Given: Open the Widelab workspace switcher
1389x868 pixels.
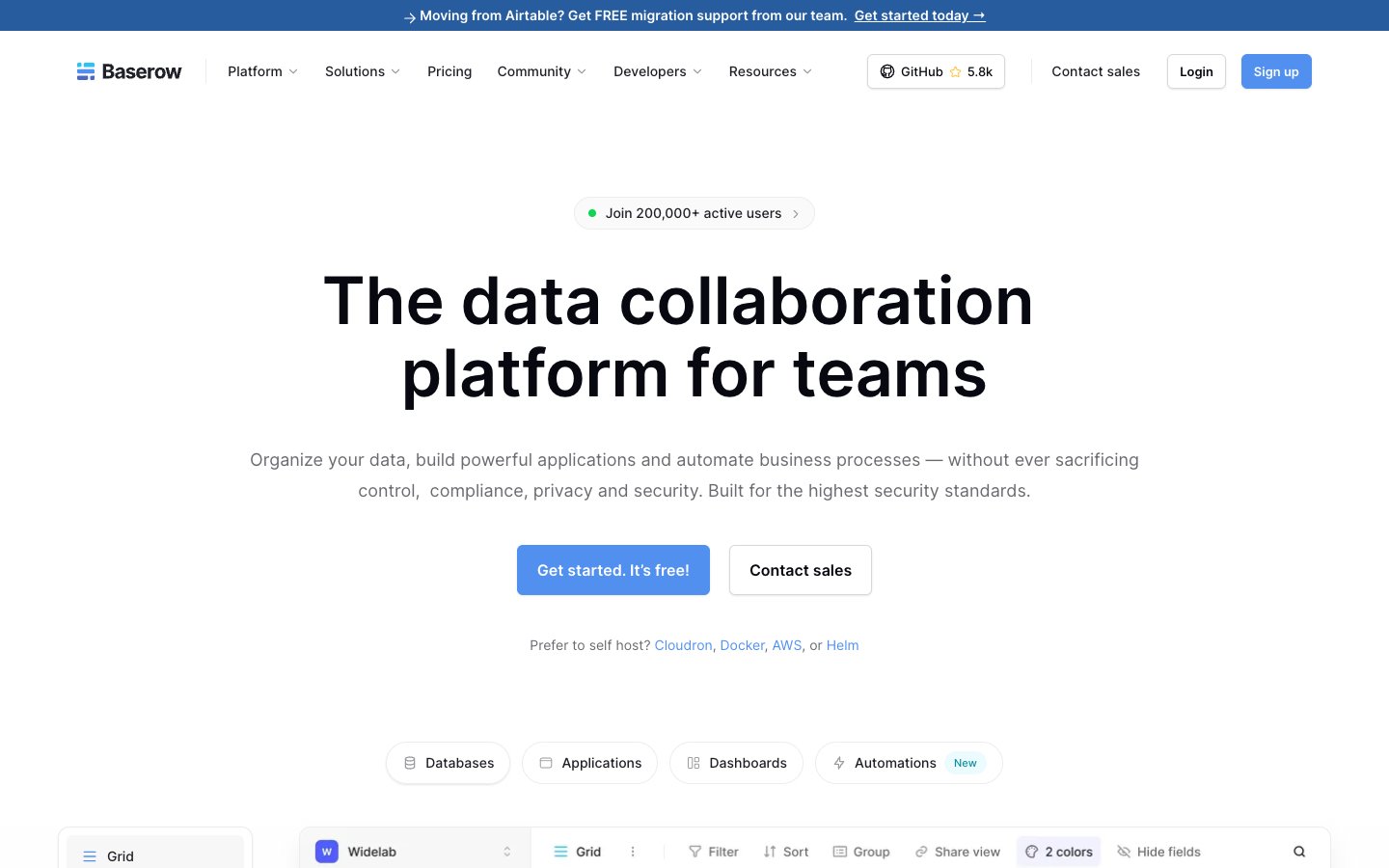Looking at the screenshot, I should click(415, 852).
